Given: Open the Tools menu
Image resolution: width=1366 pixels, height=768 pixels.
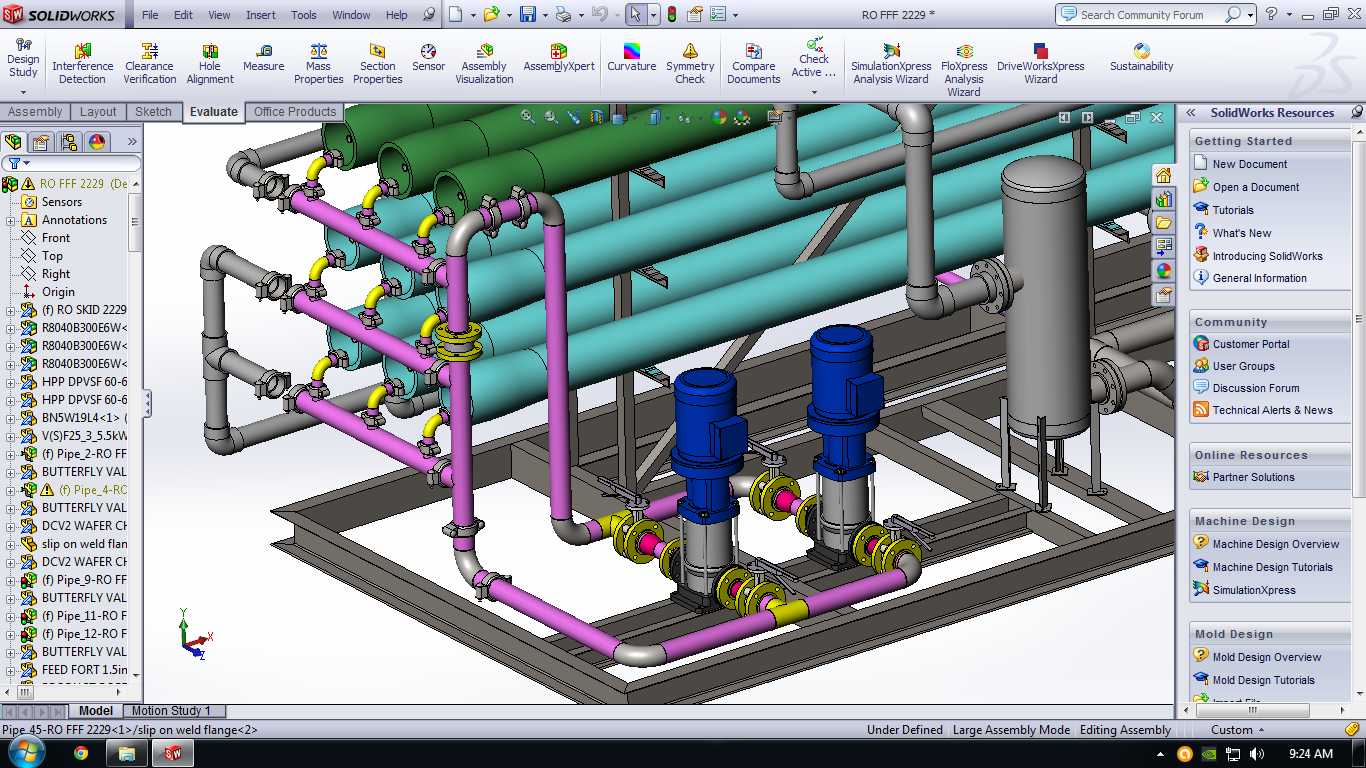Looking at the screenshot, I should [x=304, y=15].
